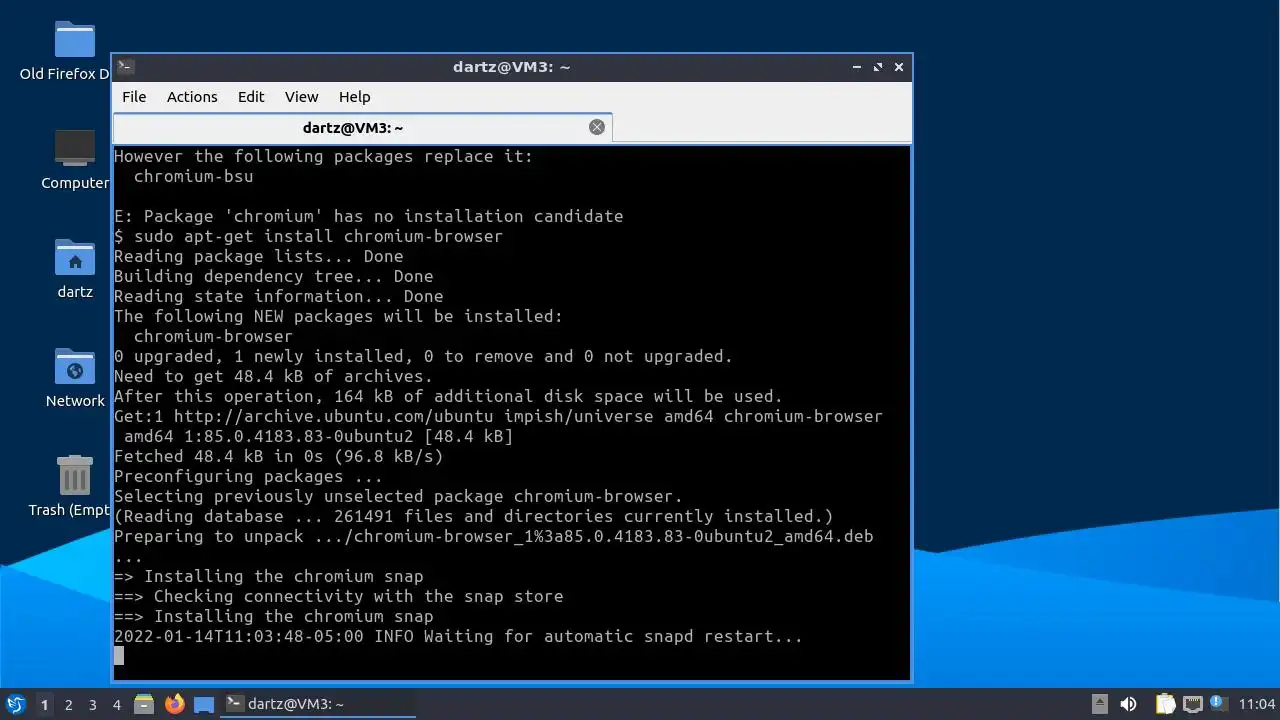This screenshot has height=720, width=1280.
Task: Click 'Building dependency tree... Done' line
Action: pyautogui.click(x=273, y=276)
